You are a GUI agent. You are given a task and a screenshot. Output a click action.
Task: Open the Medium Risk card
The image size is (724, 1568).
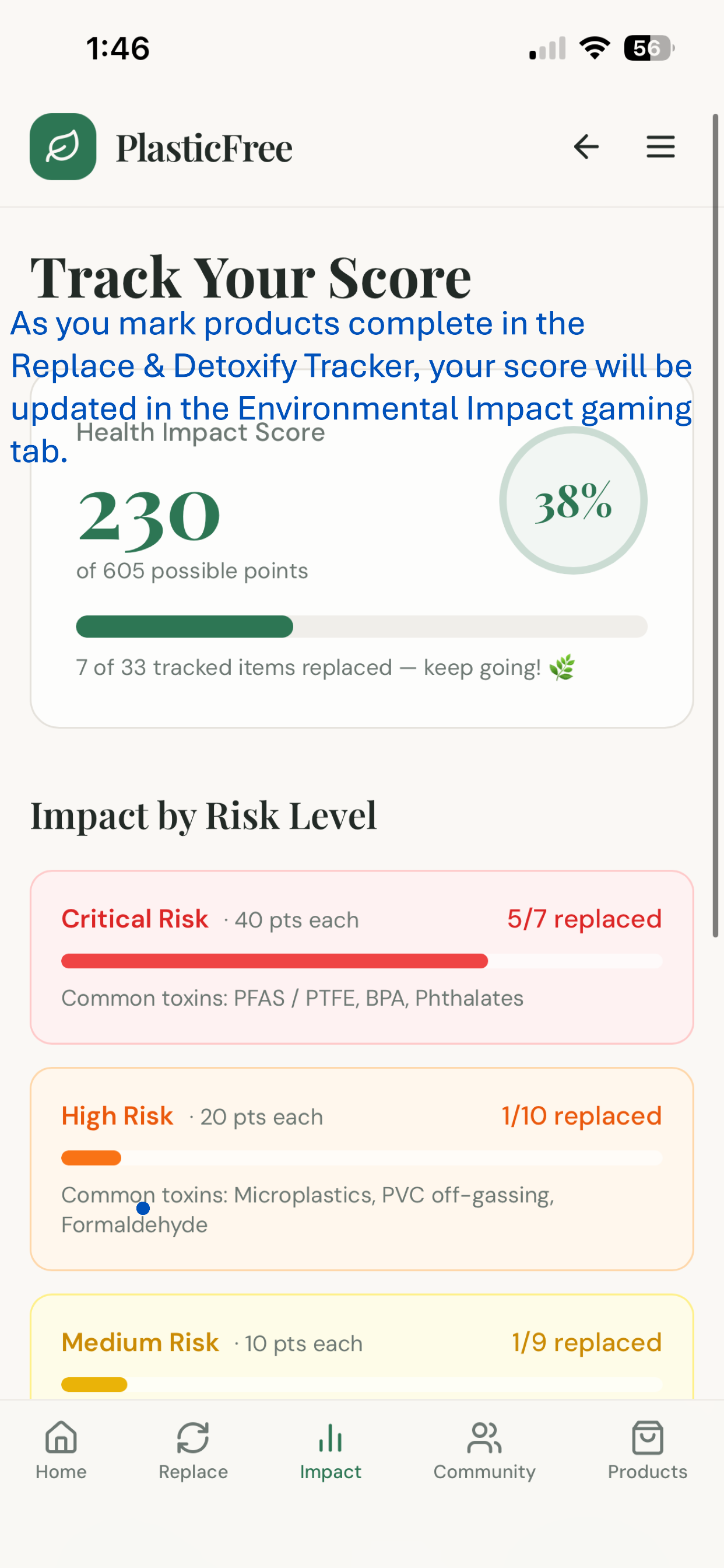pyautogui.click(x=361, y=1346)
